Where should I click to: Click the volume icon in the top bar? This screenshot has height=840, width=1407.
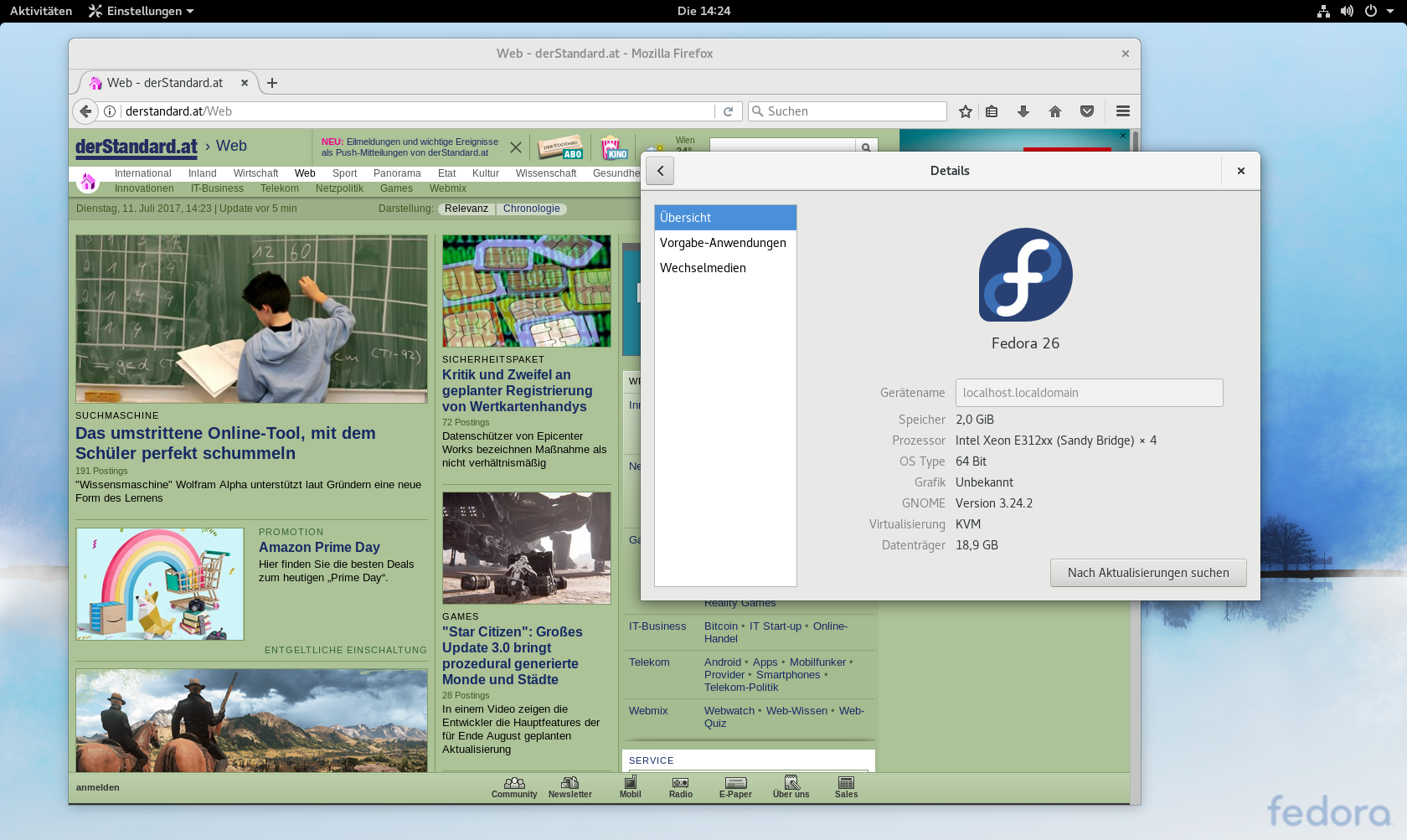click(1348, 11)
